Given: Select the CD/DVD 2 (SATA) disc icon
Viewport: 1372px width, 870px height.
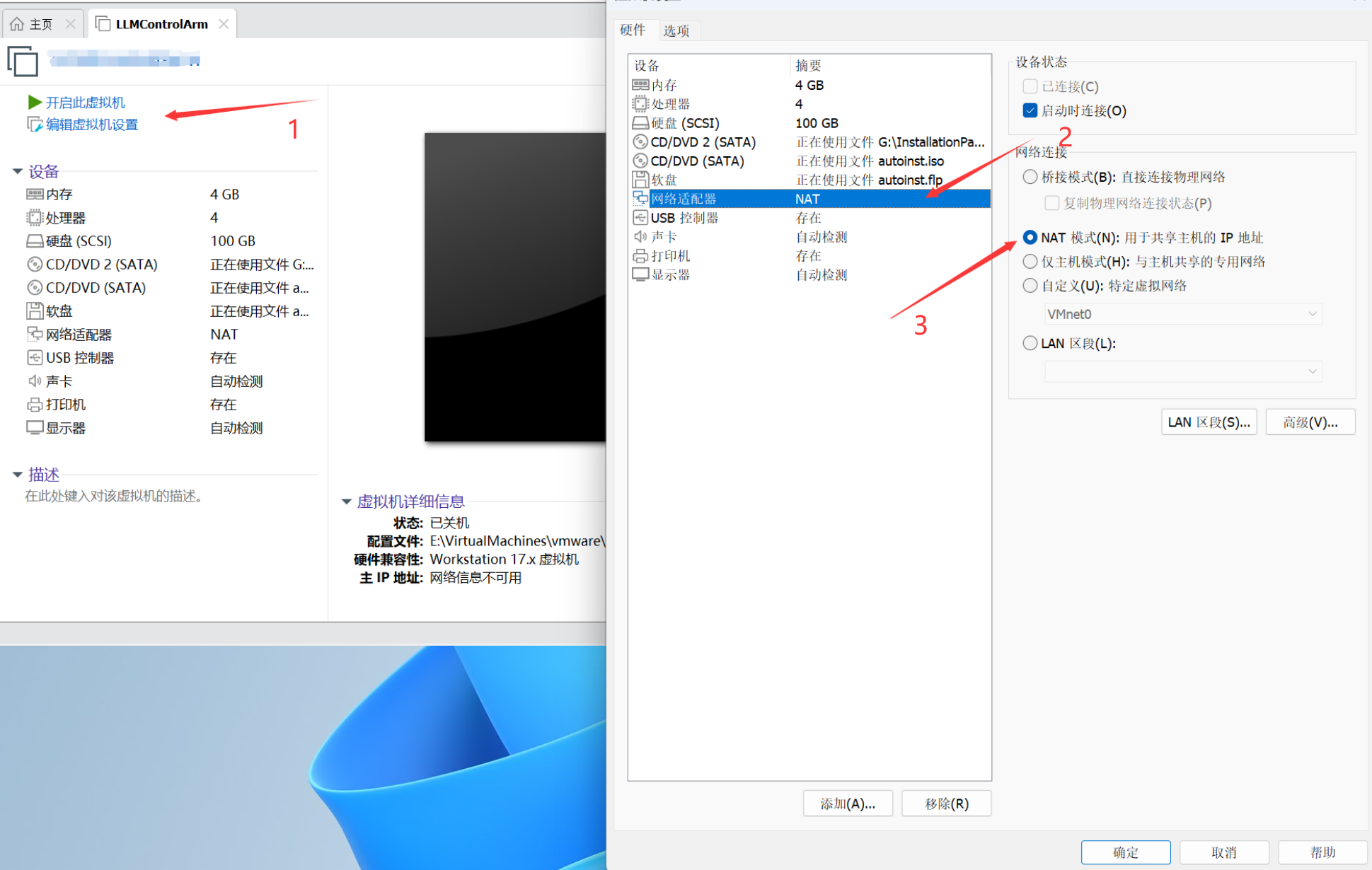Looking at the screenshot, I should [x=640, y=142].
